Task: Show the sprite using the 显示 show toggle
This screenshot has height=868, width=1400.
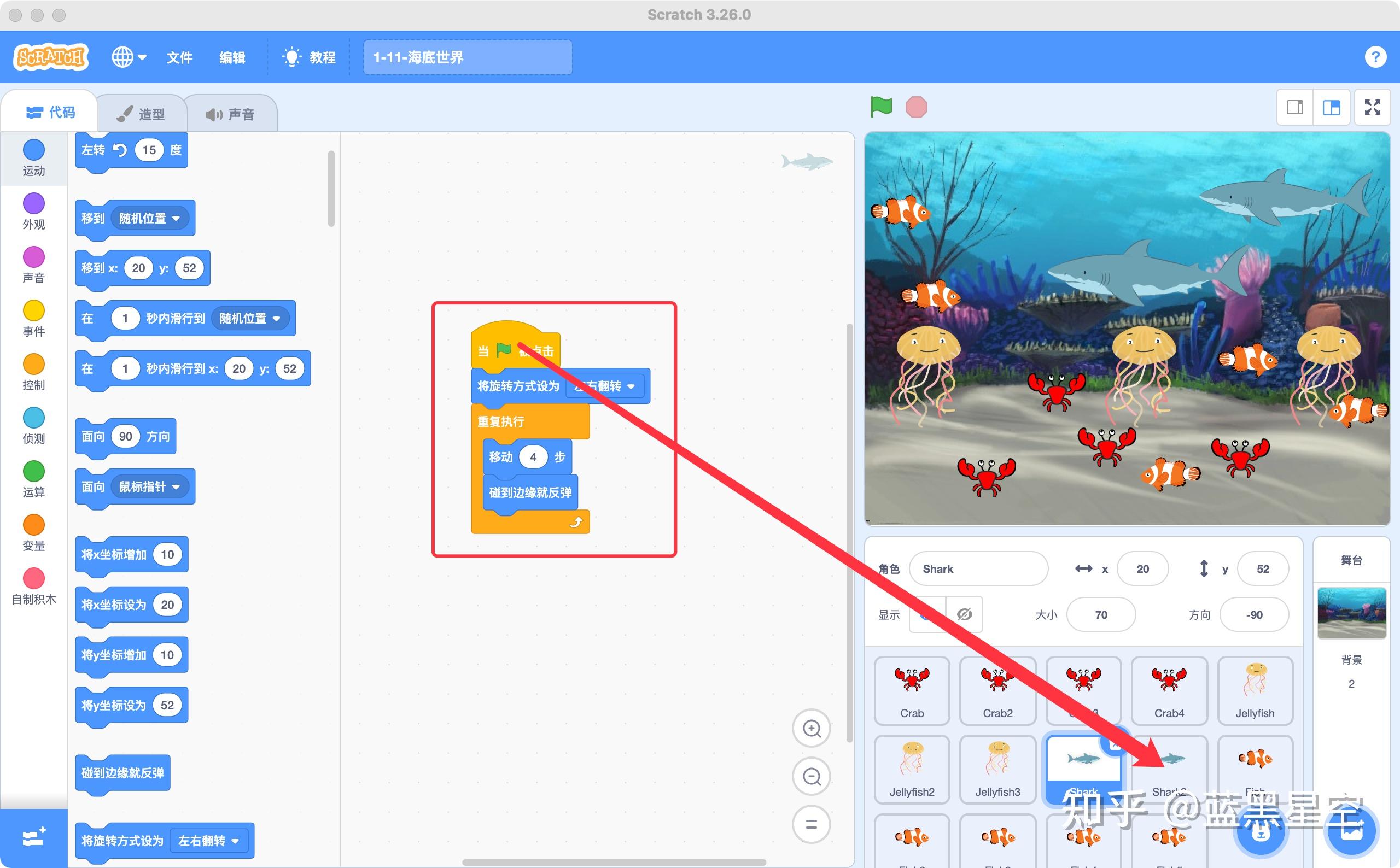Action: pos(927,614)
